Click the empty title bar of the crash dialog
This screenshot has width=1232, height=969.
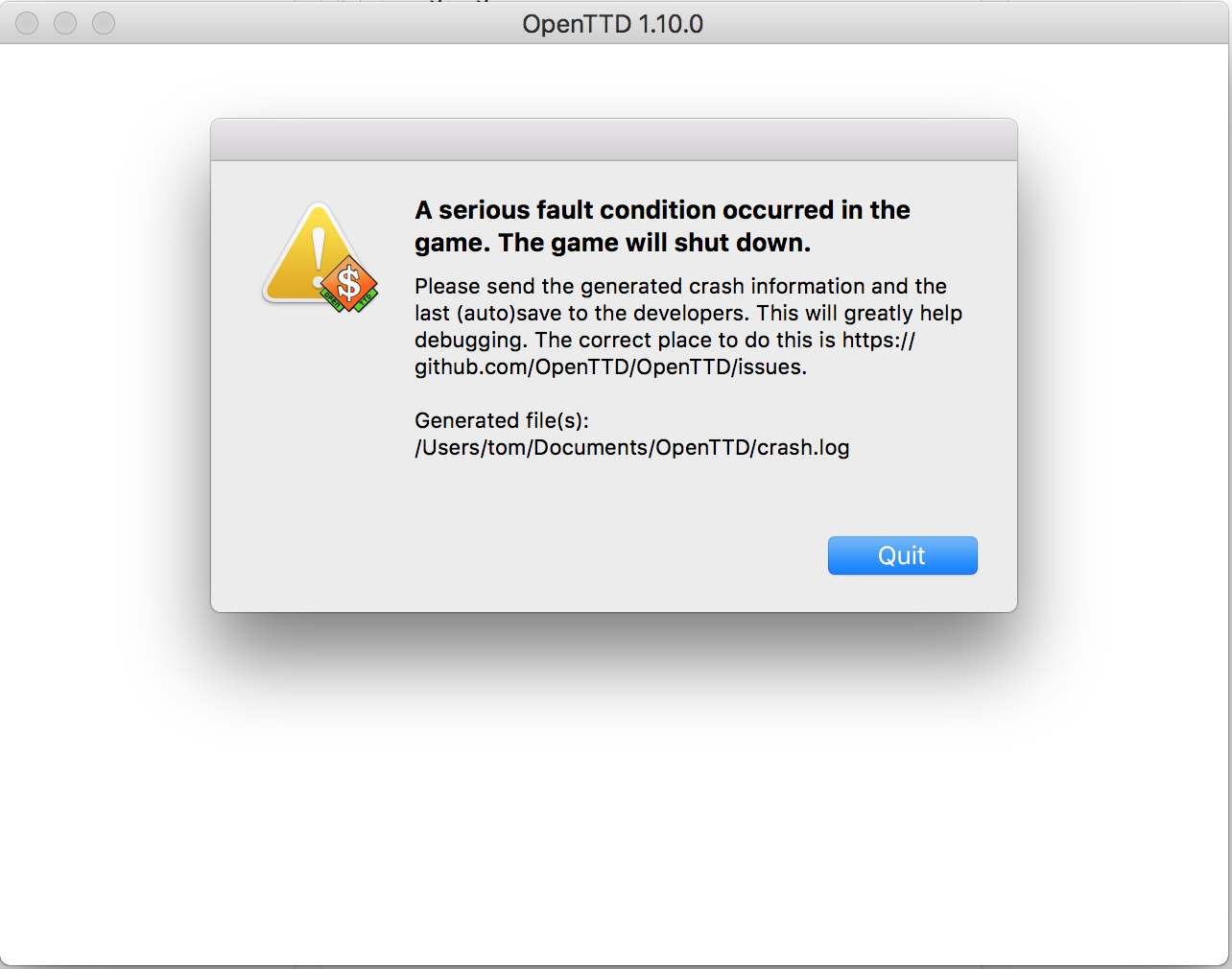(614, 140)
